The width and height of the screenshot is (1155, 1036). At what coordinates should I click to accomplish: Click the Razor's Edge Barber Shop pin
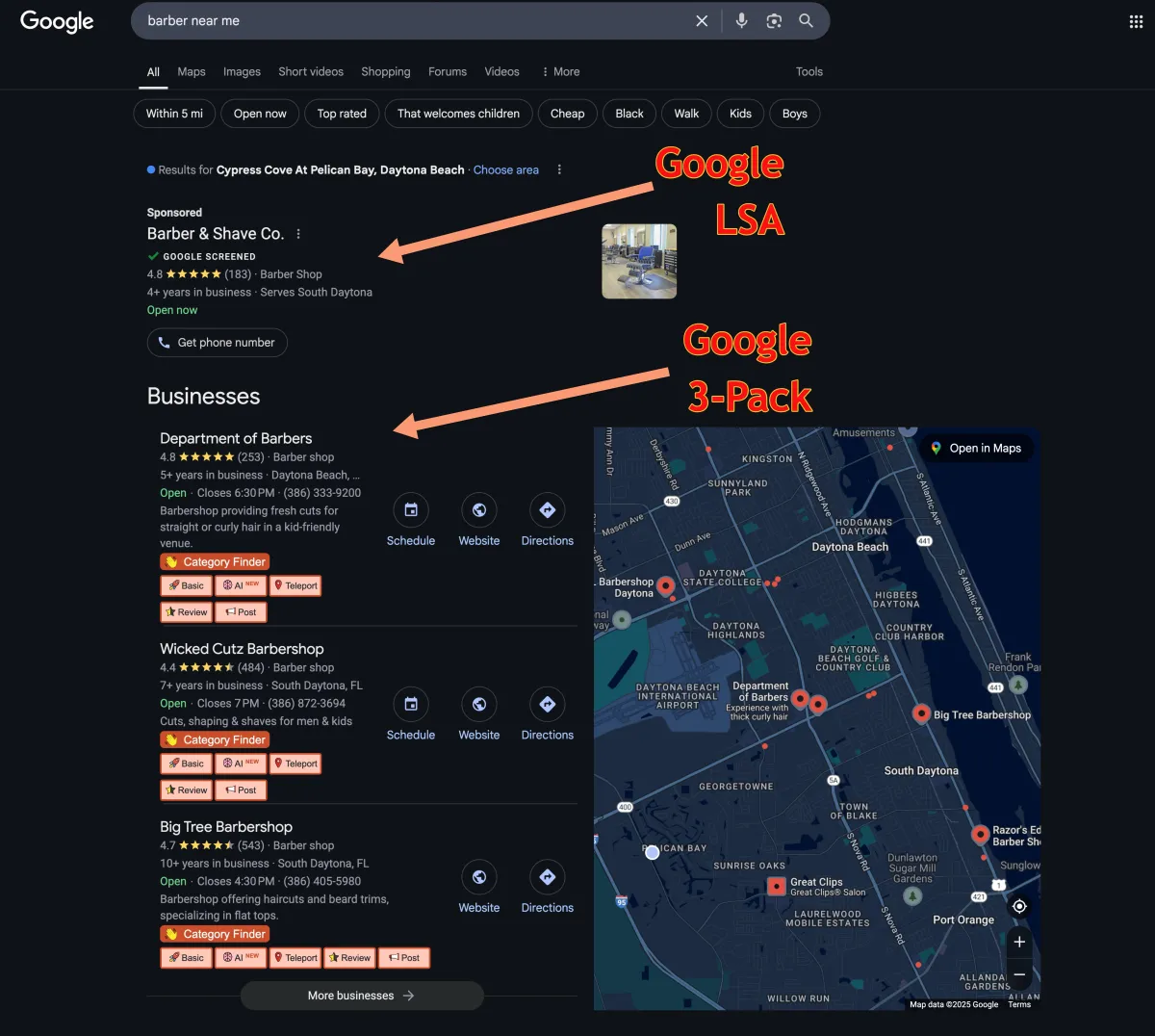[x=980, y=834]
